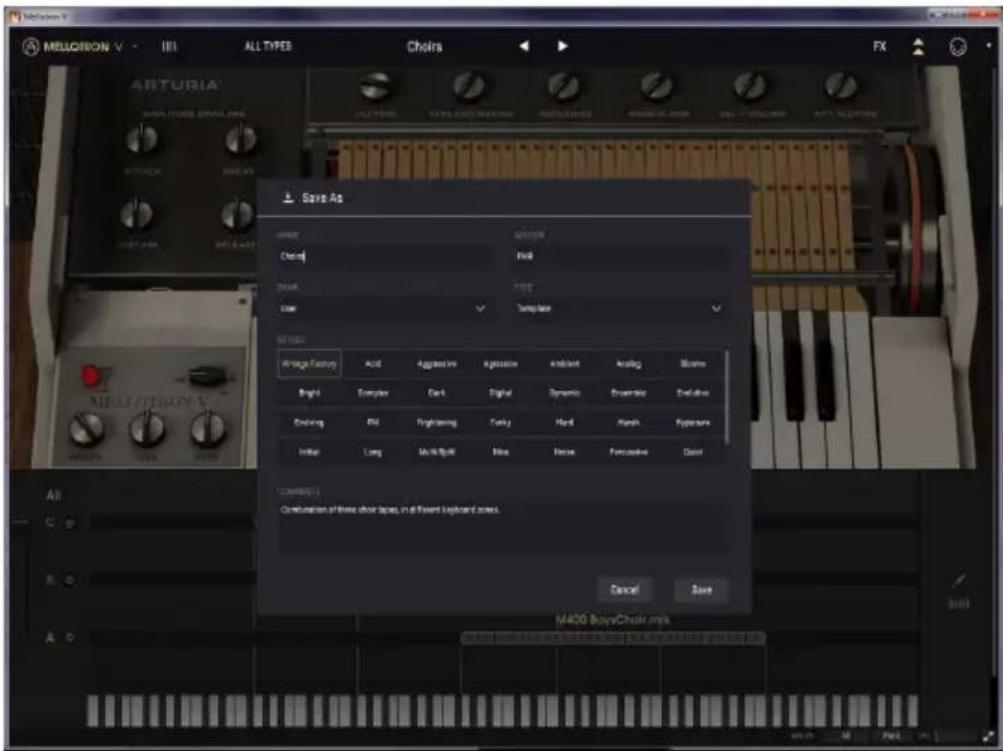Screen dimensions: 1003x751
Task: Toggle the Acid style tag
Action: click(x=373, y=364)
